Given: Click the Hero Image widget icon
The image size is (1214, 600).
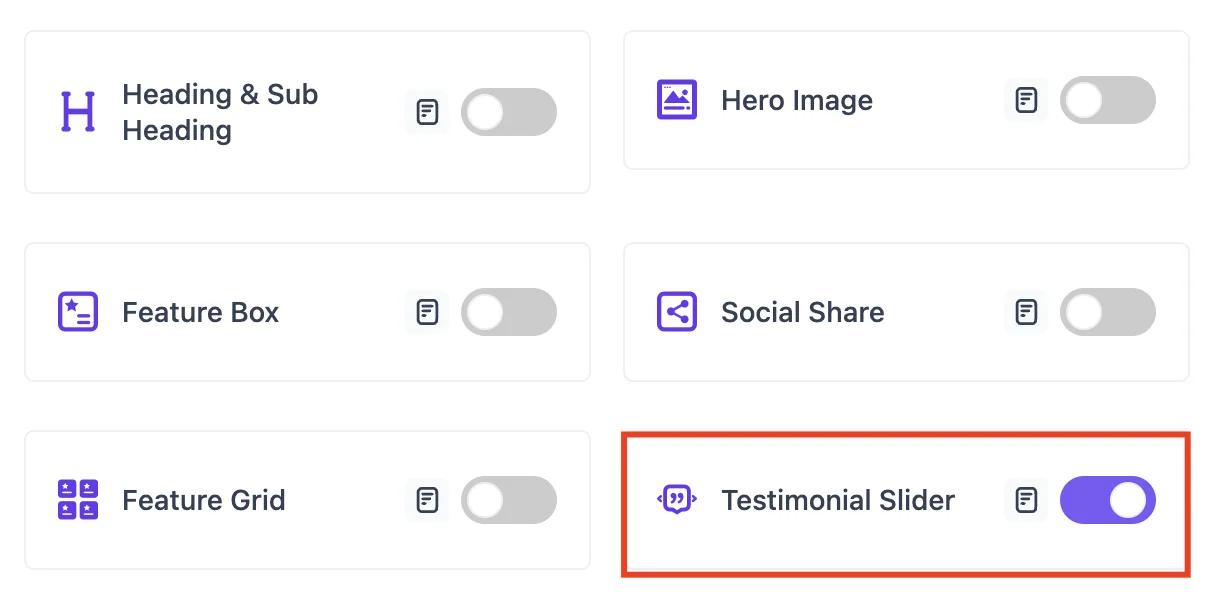Looking at the screenshot, I should 676,100.
